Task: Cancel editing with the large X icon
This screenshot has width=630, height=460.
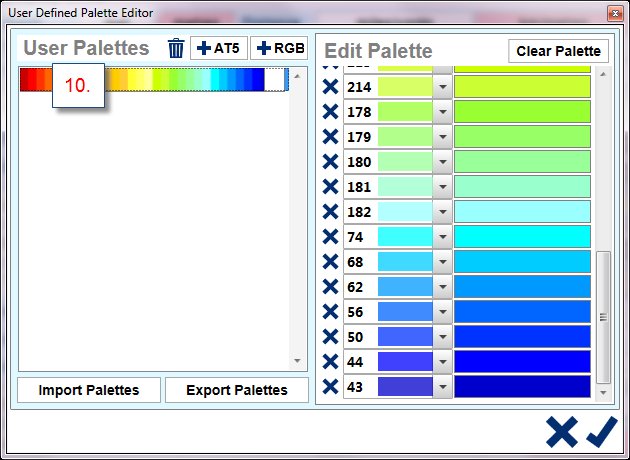Action: [562, 432]
